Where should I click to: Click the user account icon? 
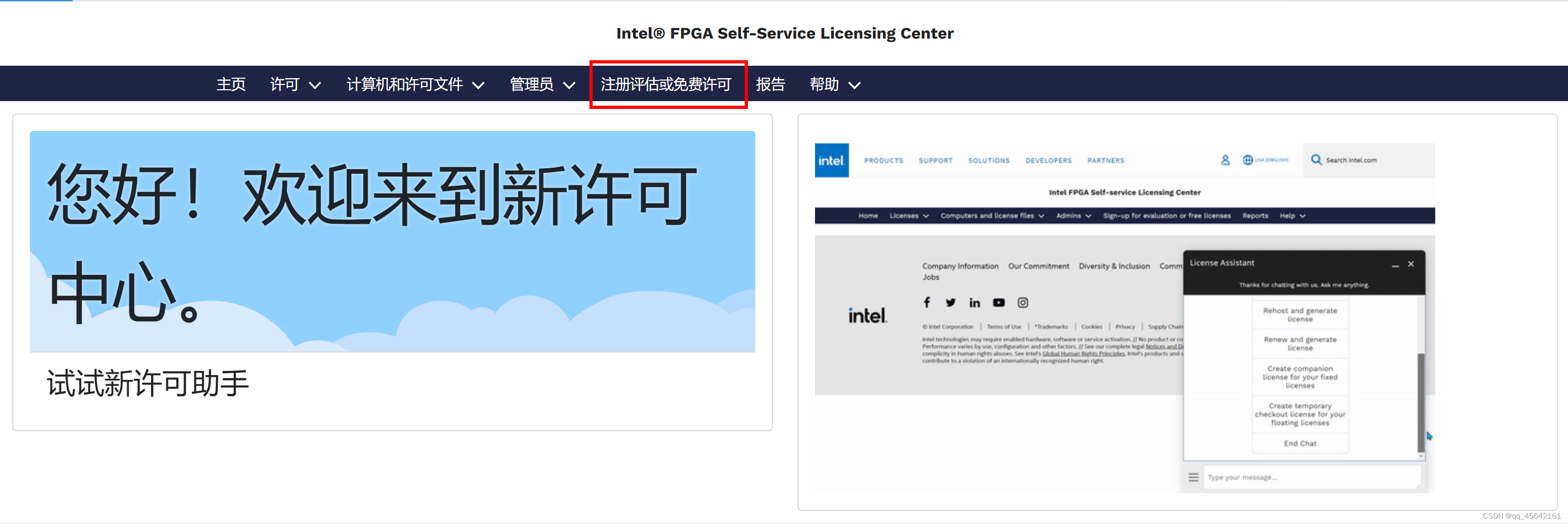[1225, 160]
